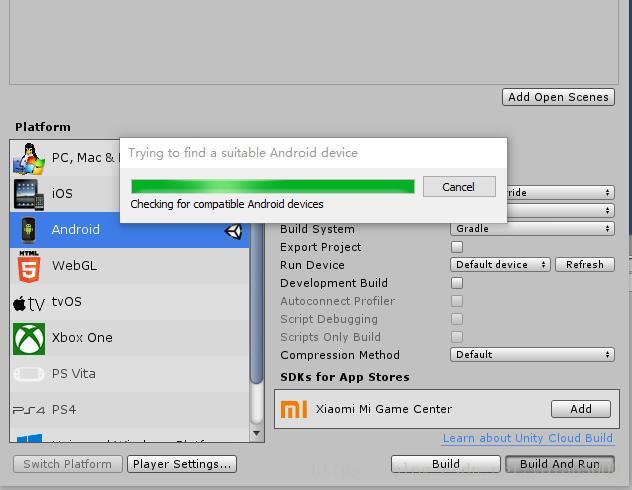Select the Android platform row
Viewport: 632px width, 490px height.
(x=129, y=230)
